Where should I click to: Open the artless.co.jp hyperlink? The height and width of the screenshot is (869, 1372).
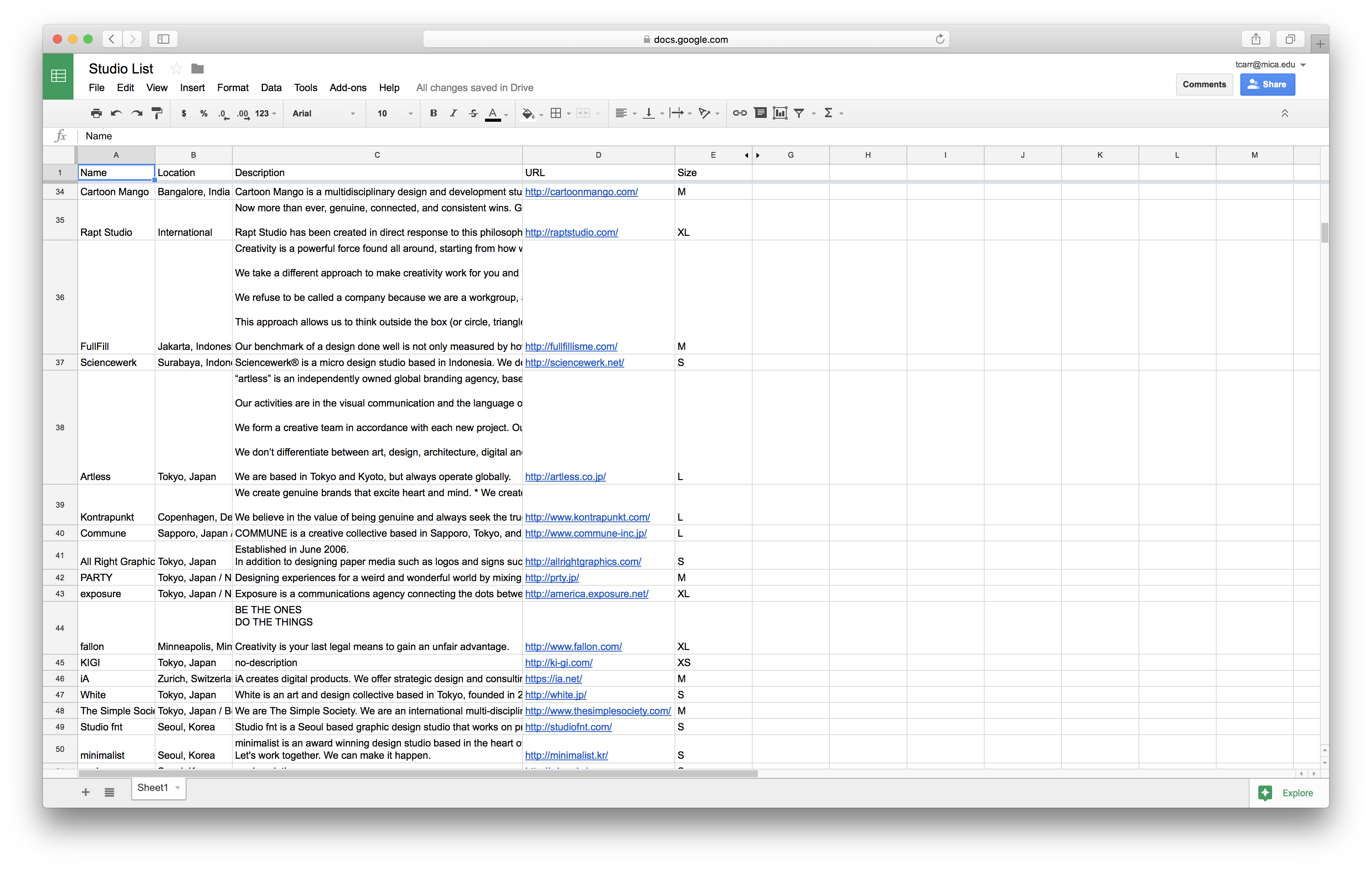(x=565, y=476)
